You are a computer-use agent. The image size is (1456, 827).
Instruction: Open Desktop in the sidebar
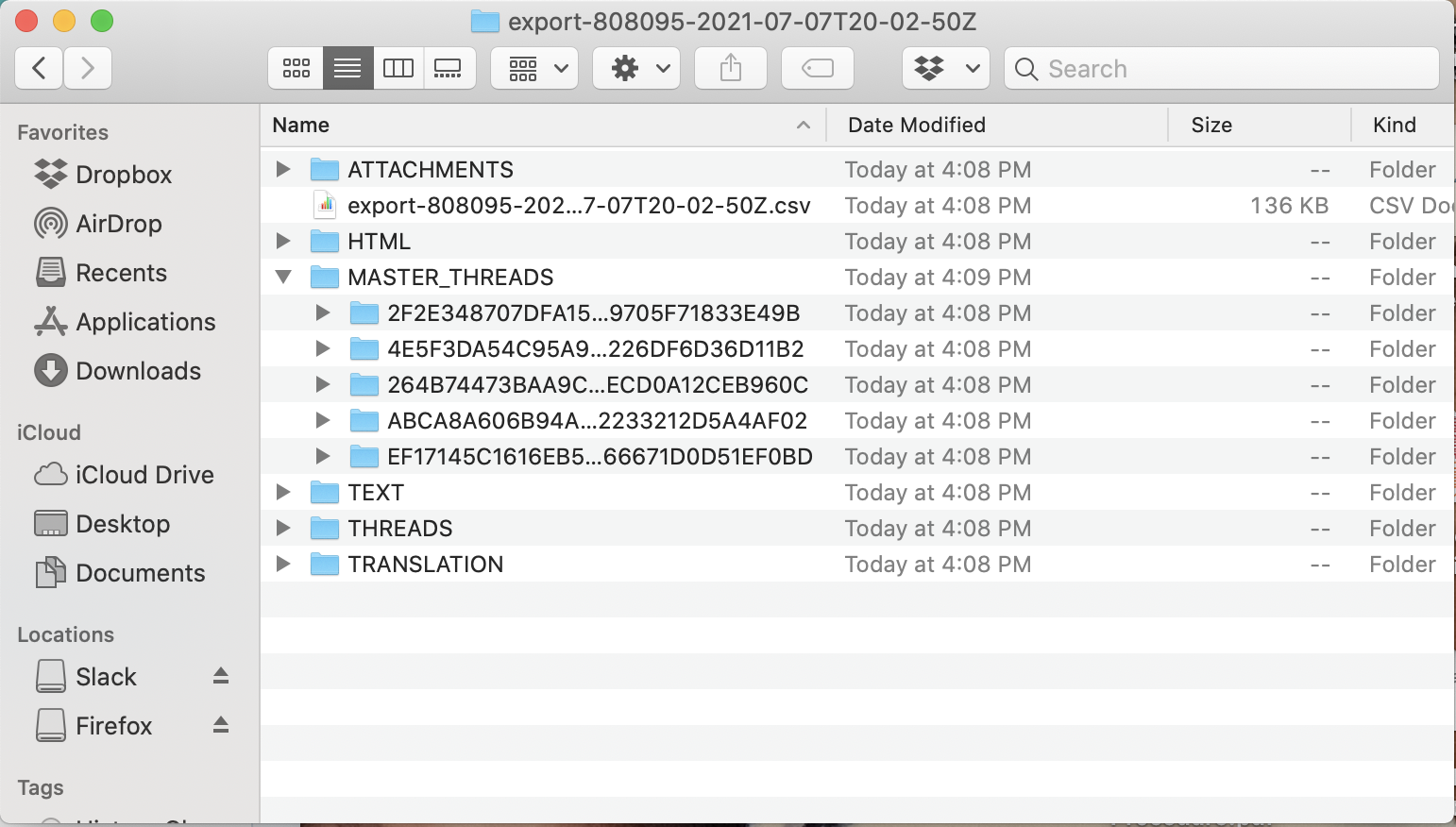(x=102, y=524)
